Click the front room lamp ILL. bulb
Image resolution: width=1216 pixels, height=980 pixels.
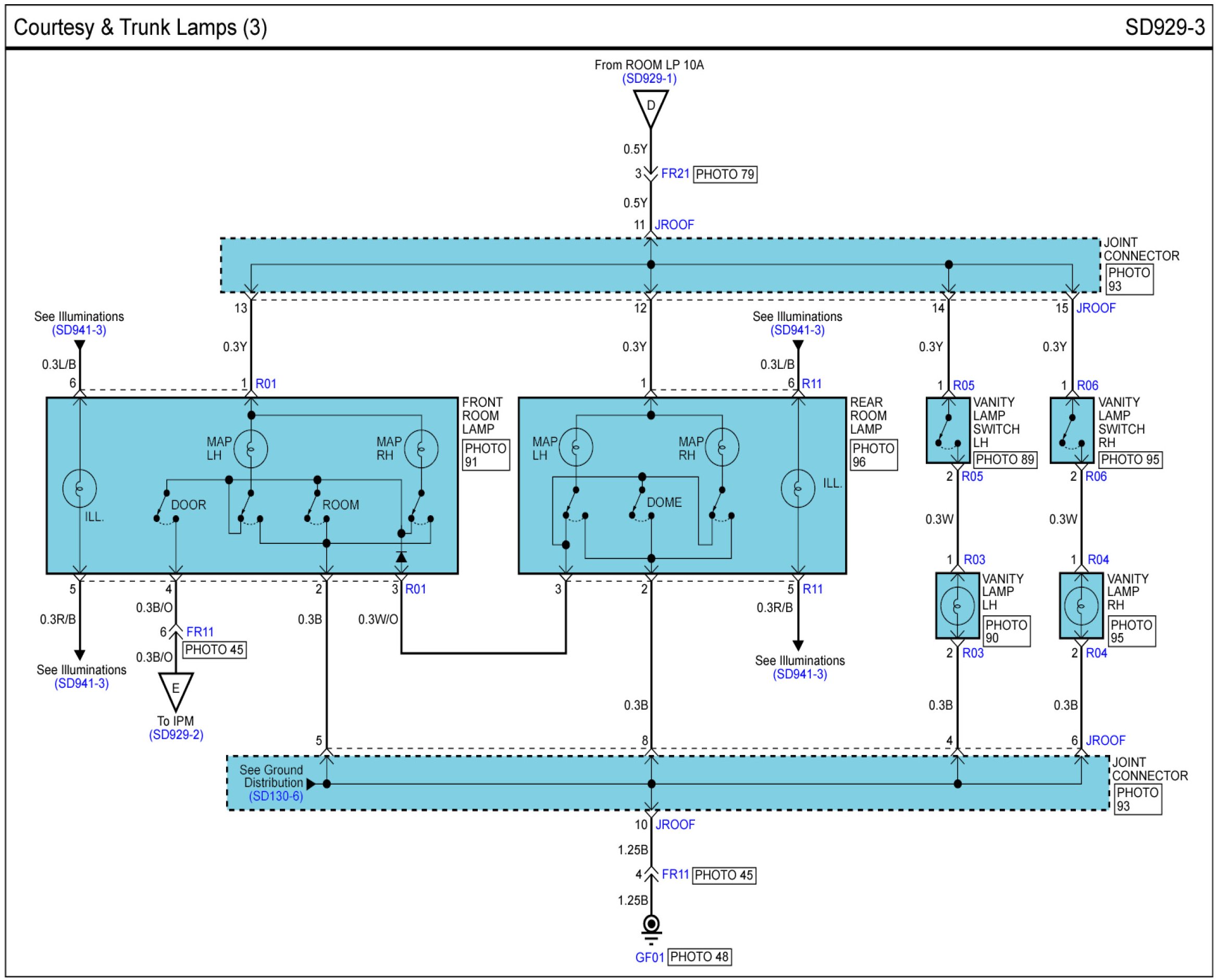(x=80, y=487)
